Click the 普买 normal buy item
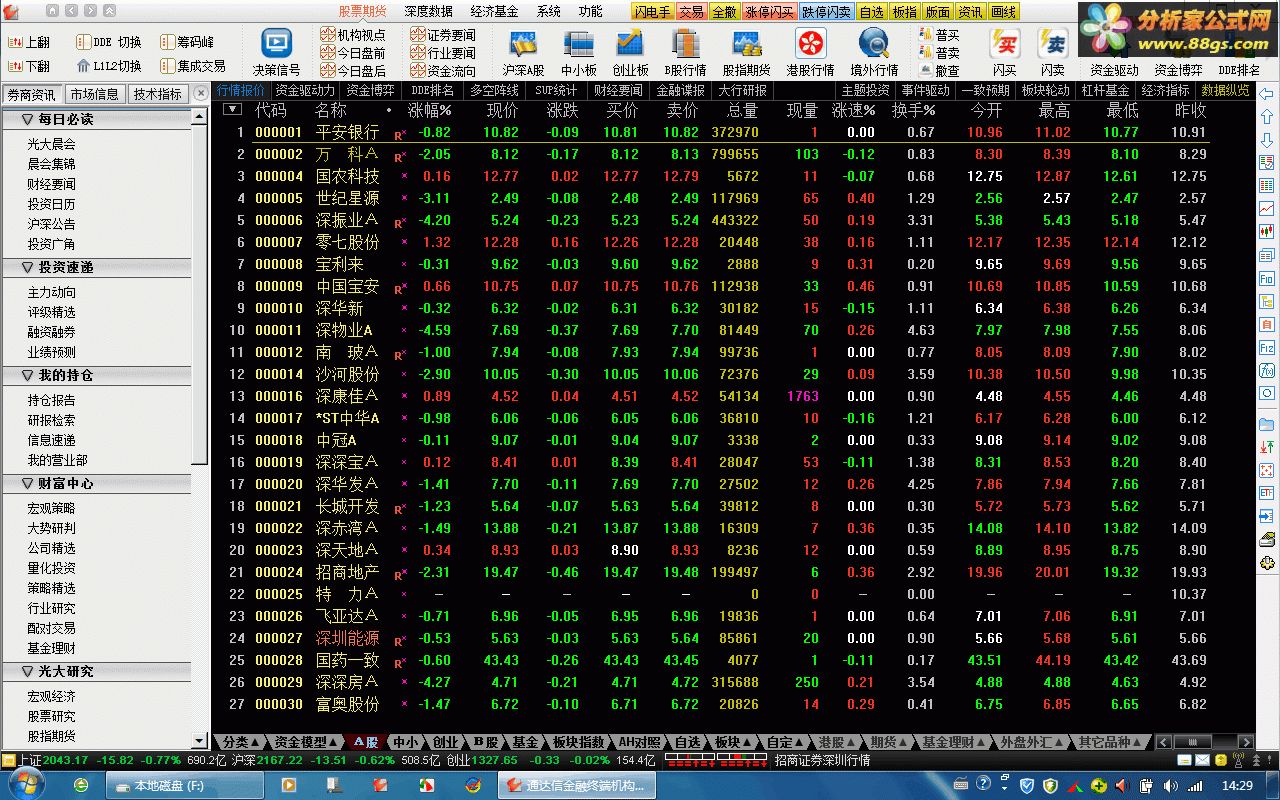 pos(939,35)
